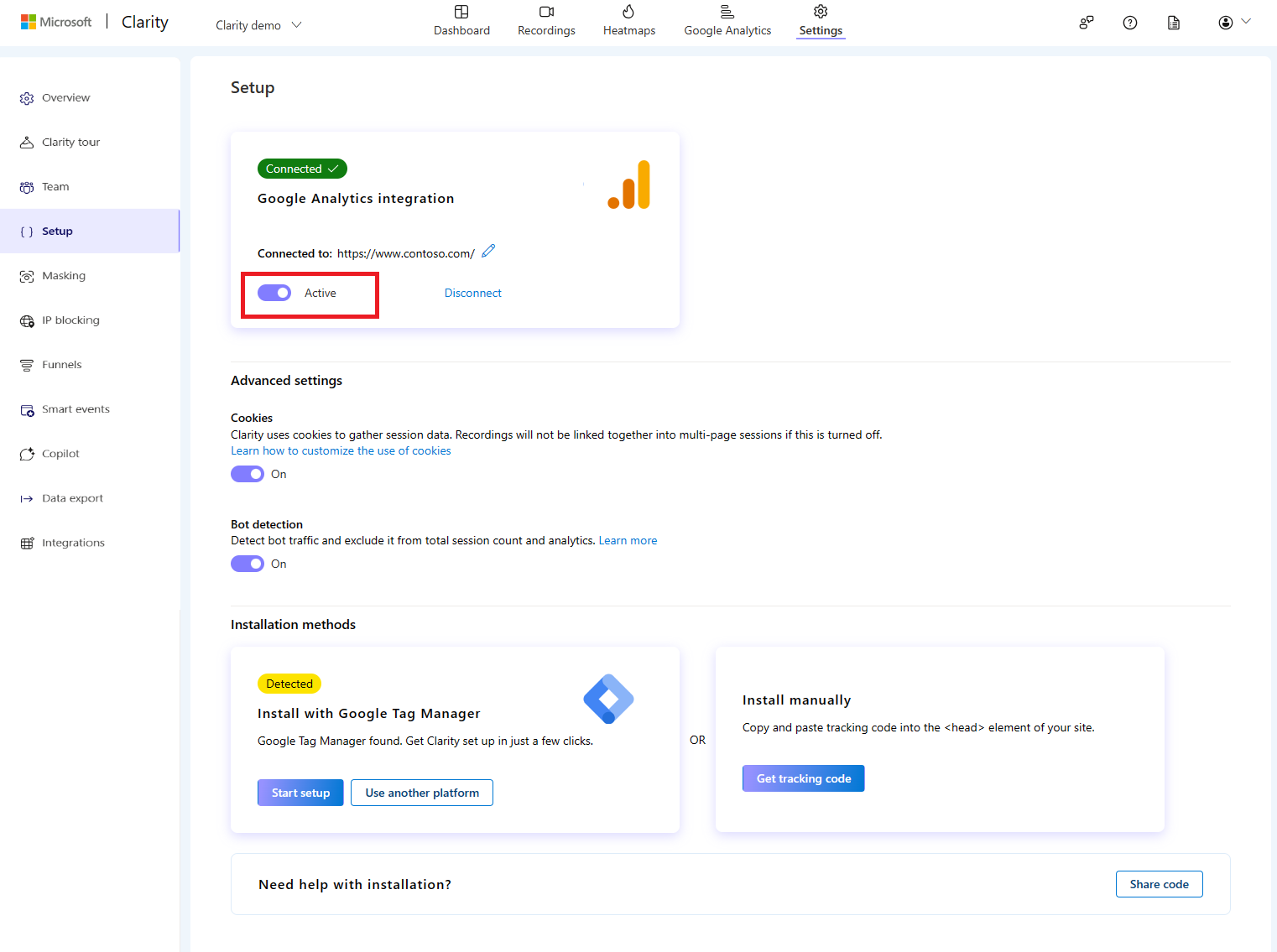
Task: Toggle the Cookies switch off
Action: [248, 474]
